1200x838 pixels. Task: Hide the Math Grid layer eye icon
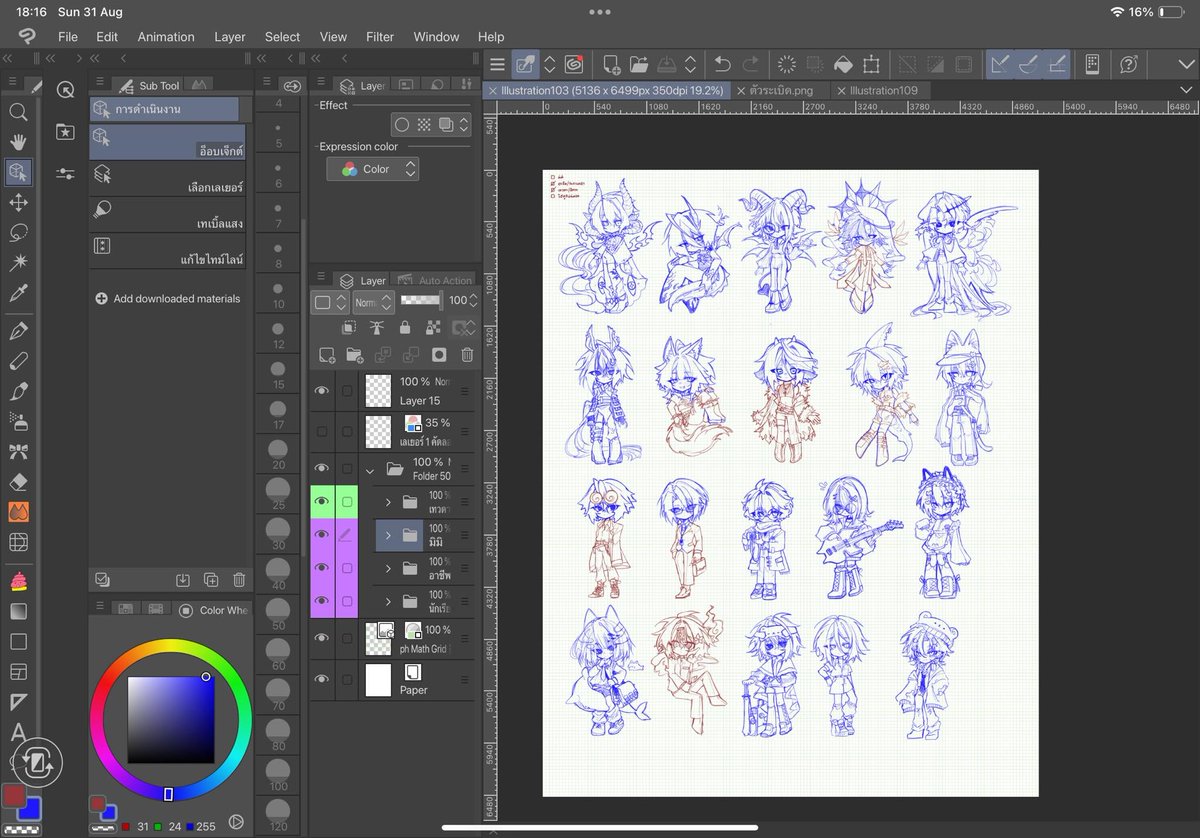[321, 638]
